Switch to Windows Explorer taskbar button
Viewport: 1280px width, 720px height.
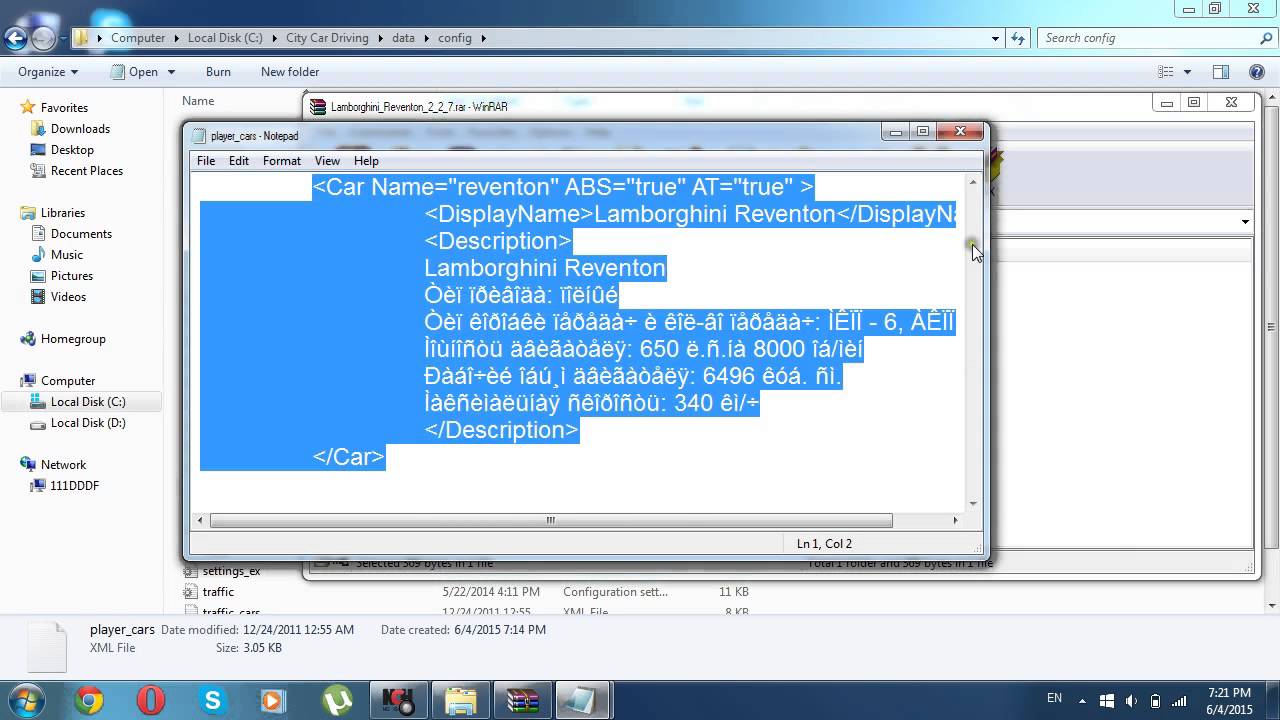click(460, 701)
